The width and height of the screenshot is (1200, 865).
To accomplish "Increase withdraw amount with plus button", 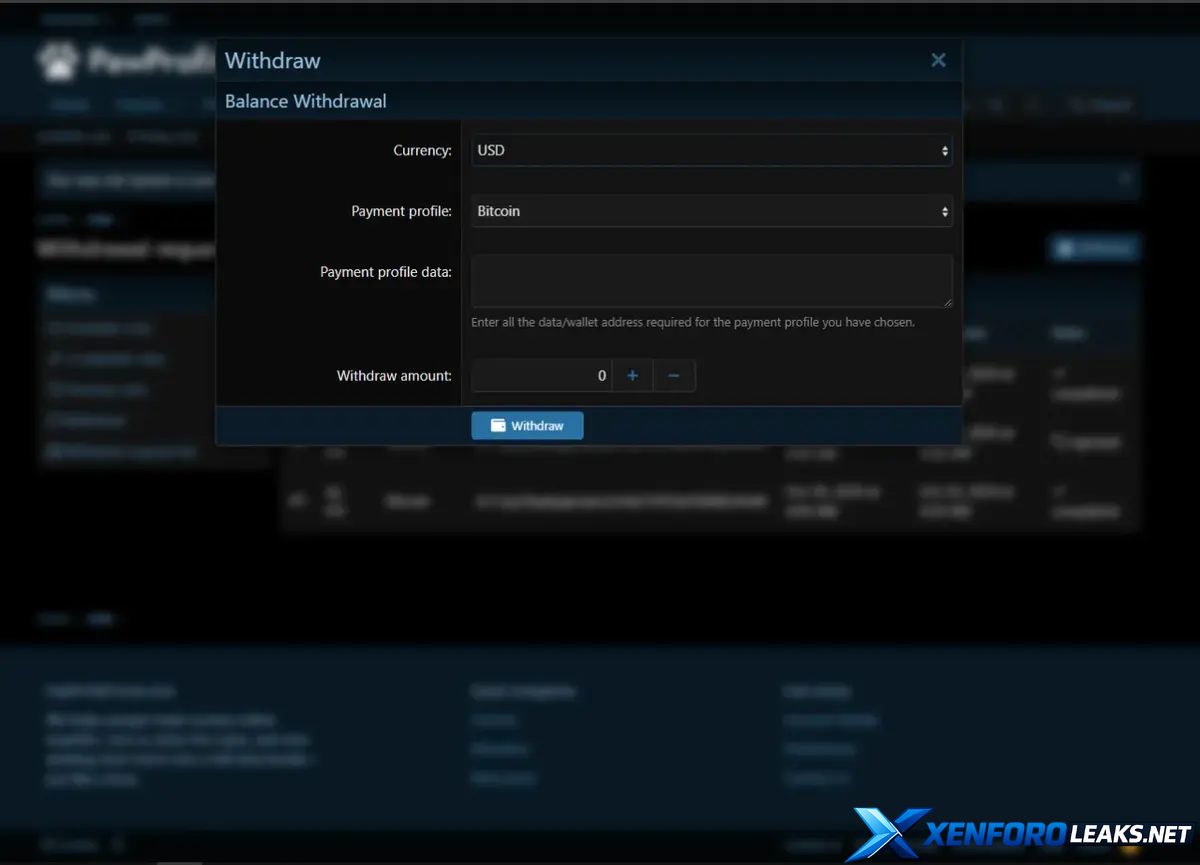I will tap(632, 376).
